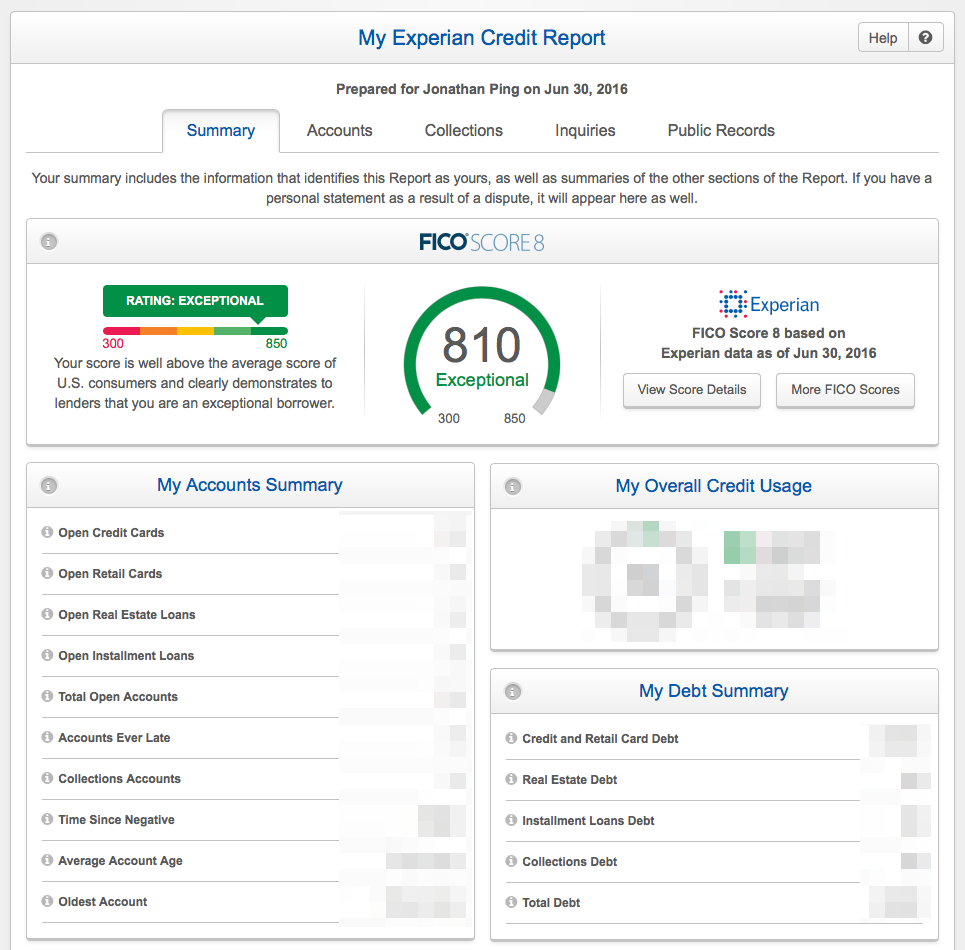Select the Summary tab
This screenshot has width=965, height=950.
click(x=221, y=130)
